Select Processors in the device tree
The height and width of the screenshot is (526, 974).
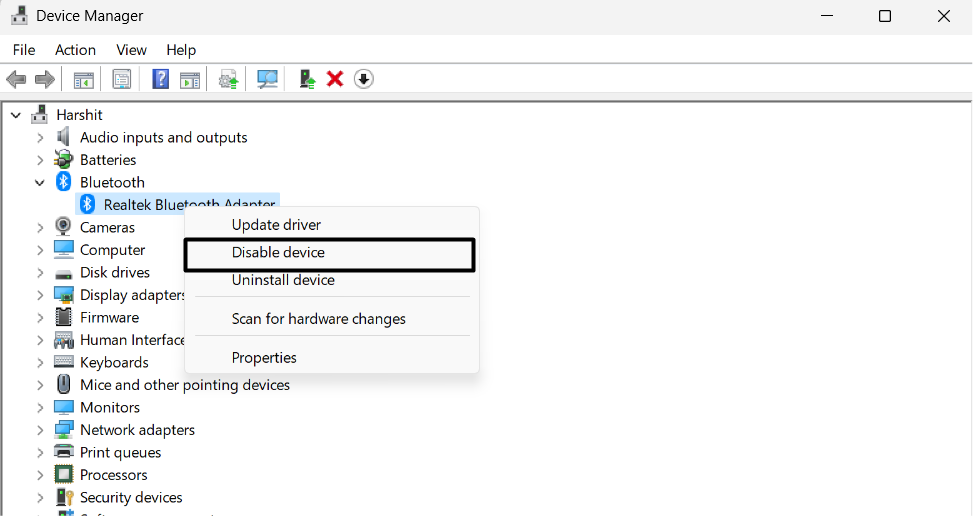(x=113, y=475)
